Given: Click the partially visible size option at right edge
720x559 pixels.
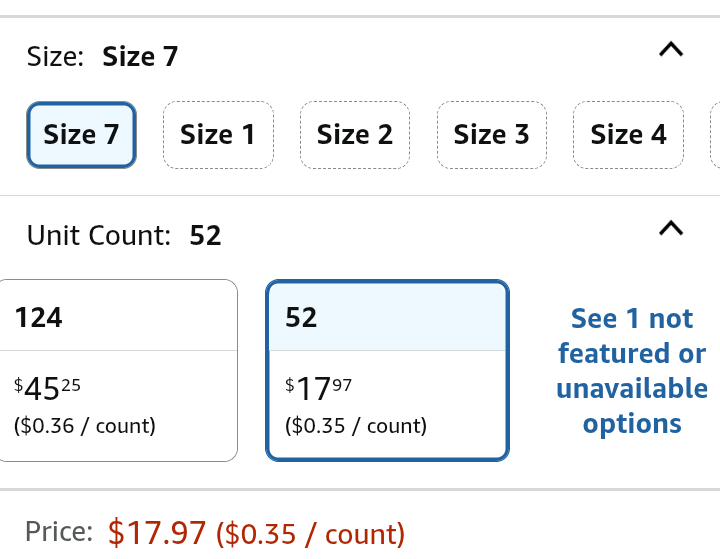Looking at the screenshot, I should point(714,135).
